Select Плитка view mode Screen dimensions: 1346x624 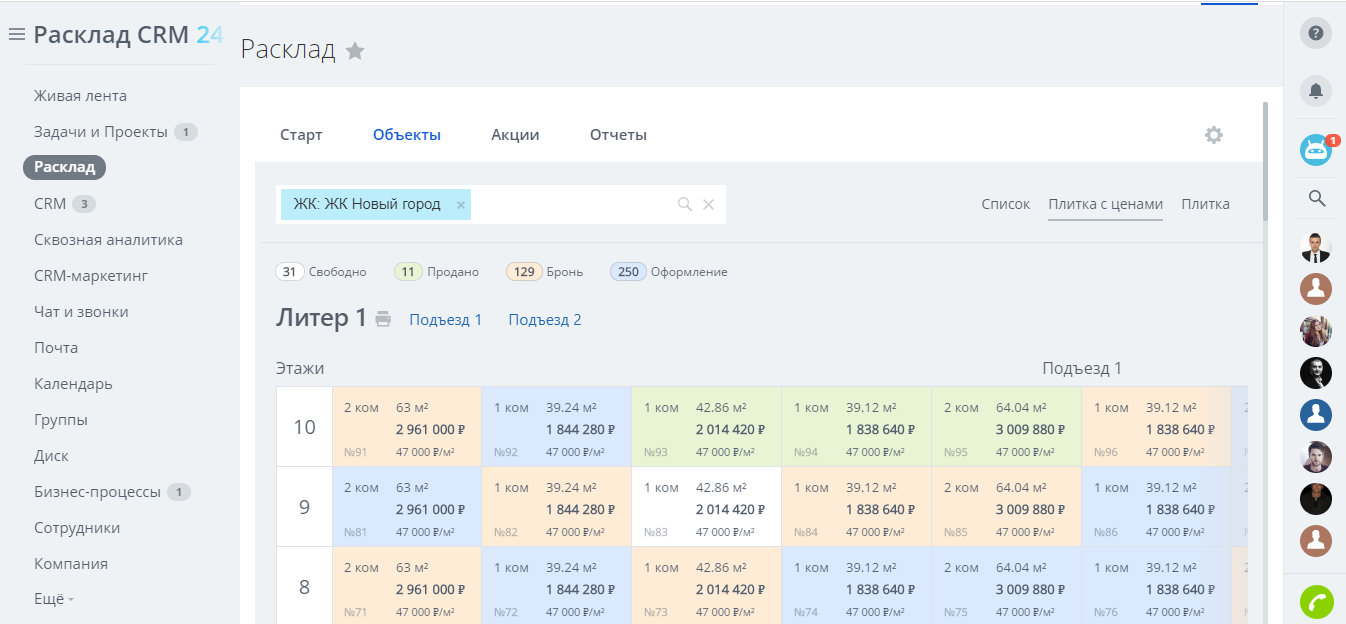click(x=1205, y=204)
